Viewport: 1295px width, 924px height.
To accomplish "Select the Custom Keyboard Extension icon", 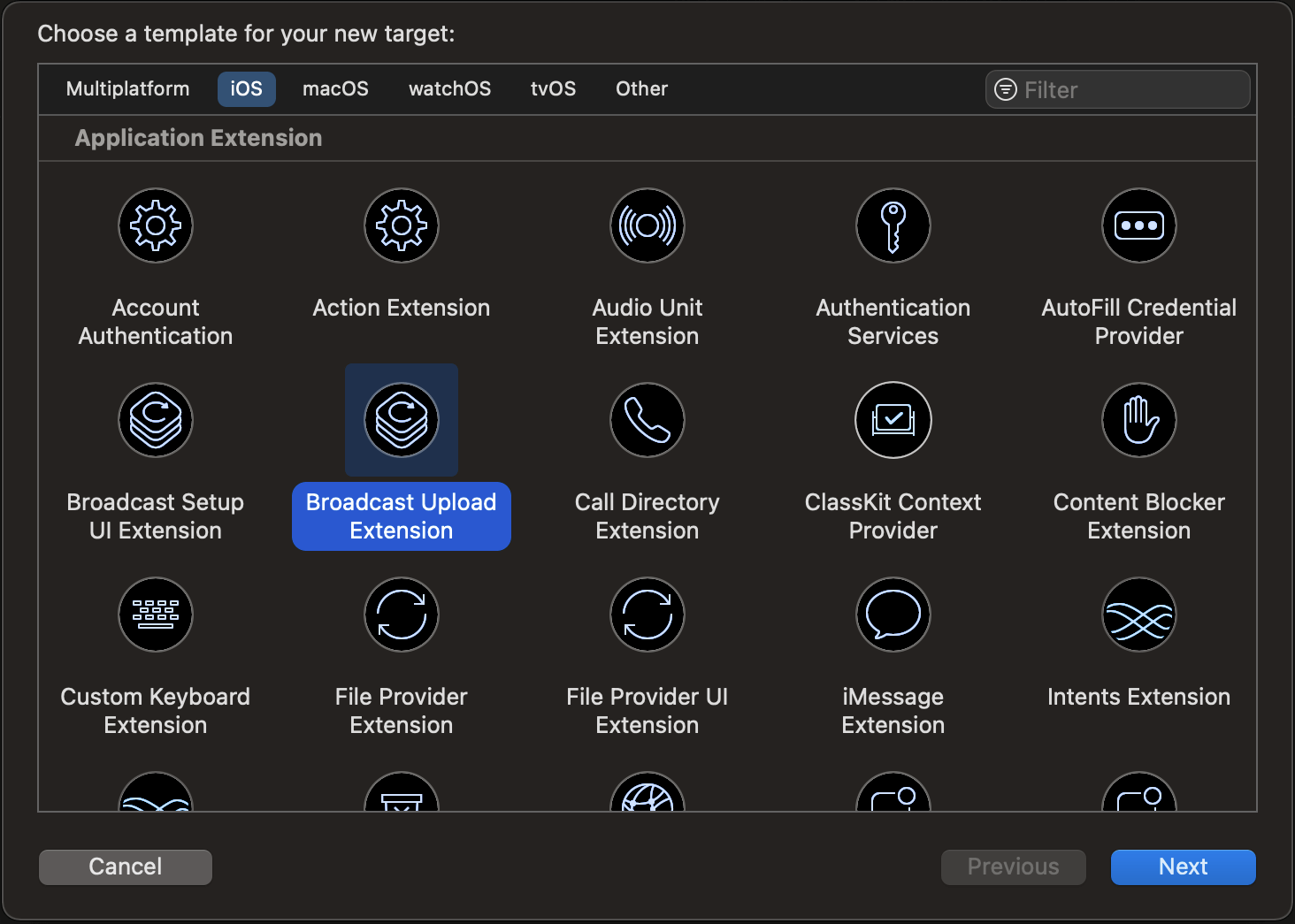I will (156, 615).
